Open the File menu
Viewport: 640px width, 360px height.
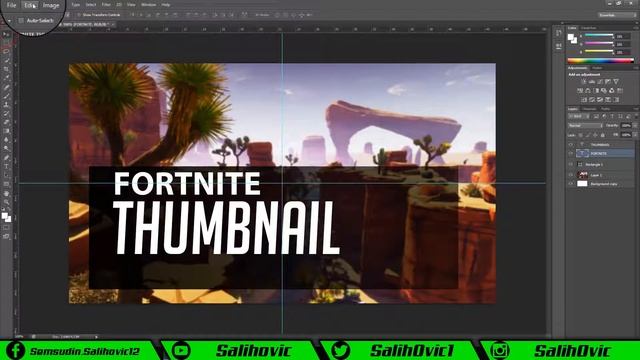click(x=11, y=5)
